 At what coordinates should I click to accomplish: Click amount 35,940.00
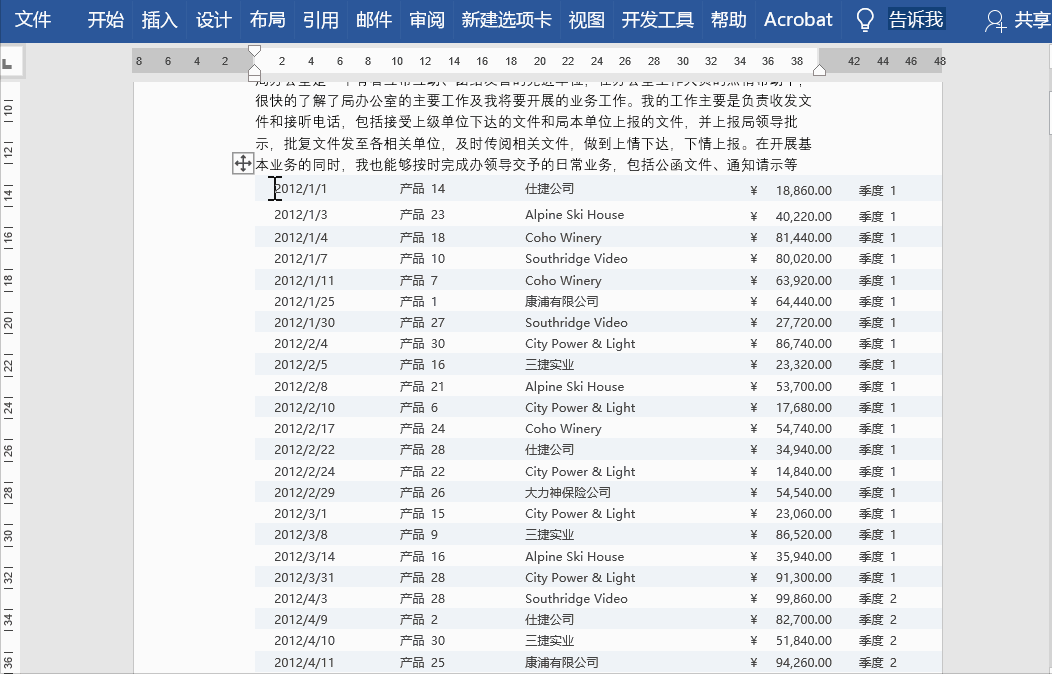pyautogui.click(x=804, y=557)
